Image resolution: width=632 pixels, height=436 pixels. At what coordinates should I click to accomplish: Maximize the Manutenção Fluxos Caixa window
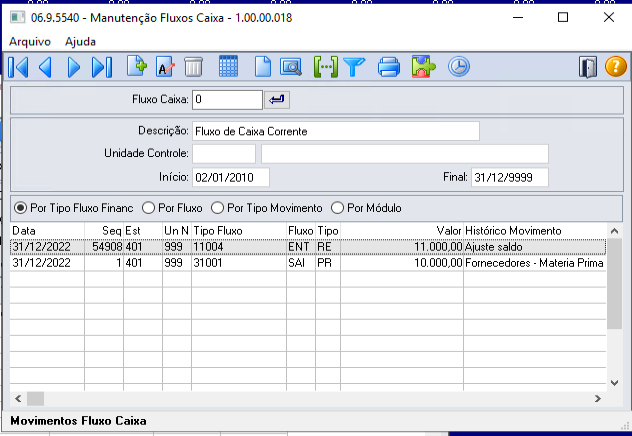pos(563,17)
